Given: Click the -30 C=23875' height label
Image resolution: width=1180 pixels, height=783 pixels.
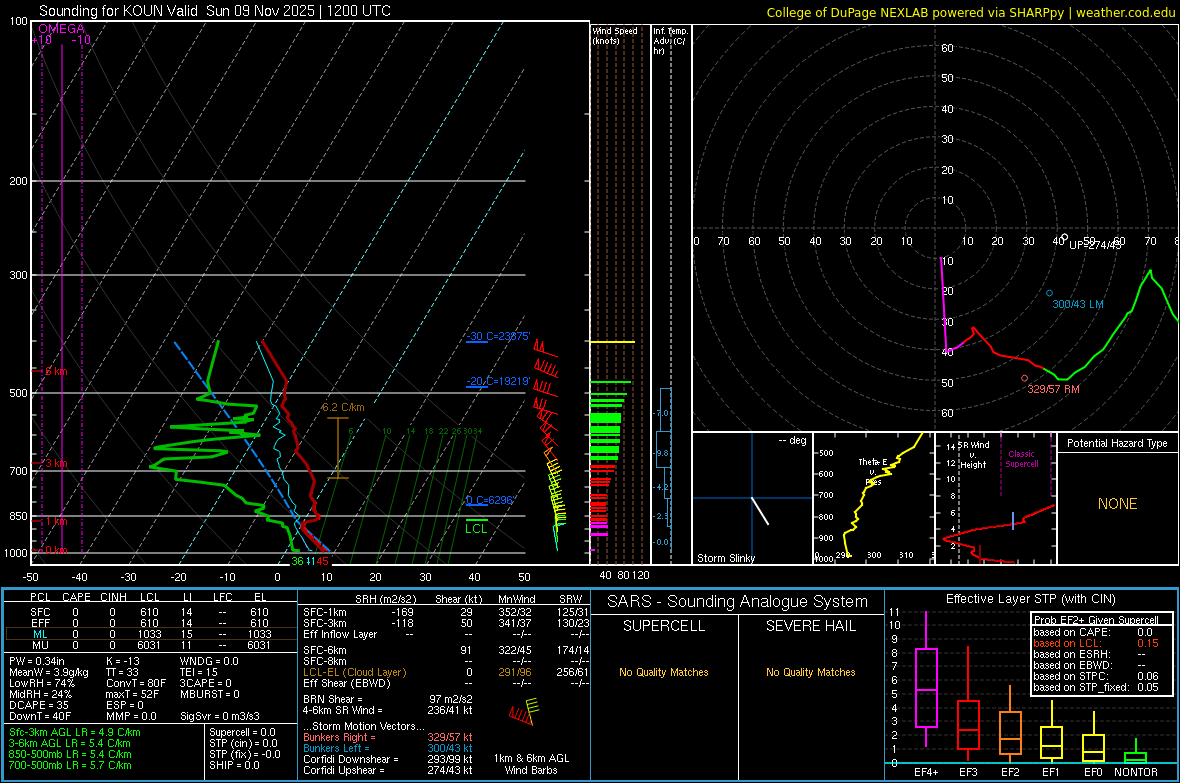Looking at the screenshot, I should (498, 337).
